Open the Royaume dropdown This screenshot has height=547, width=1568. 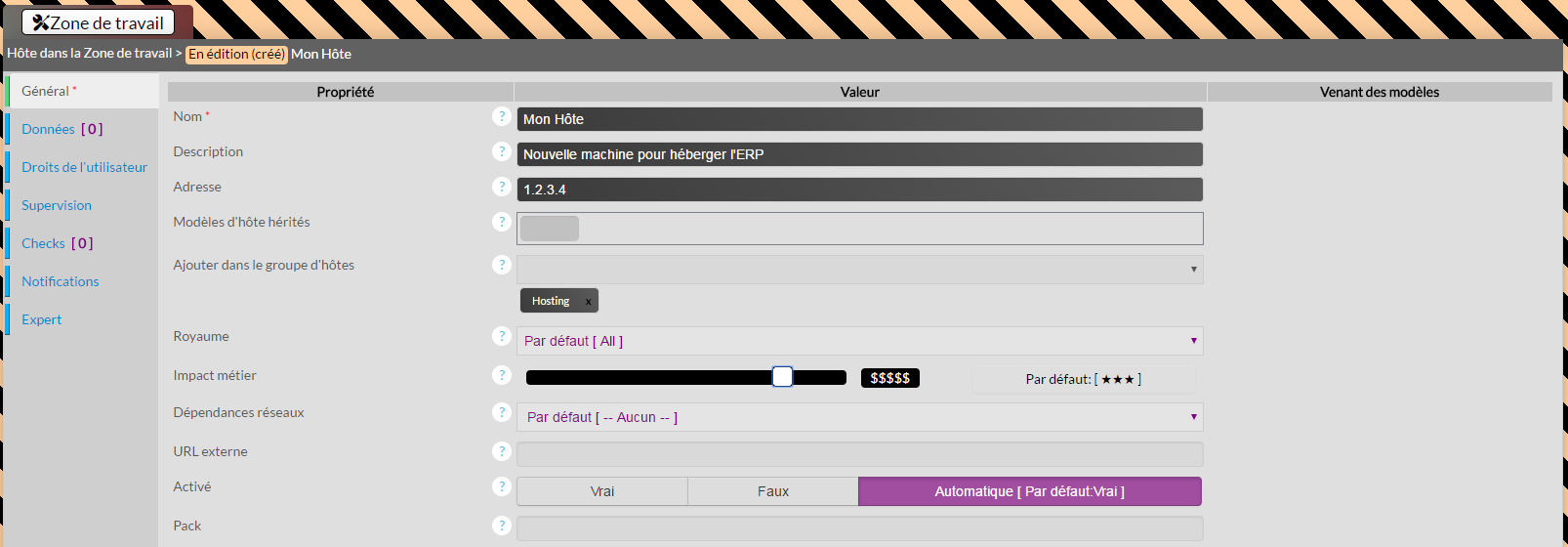click(x=859, y=341)
